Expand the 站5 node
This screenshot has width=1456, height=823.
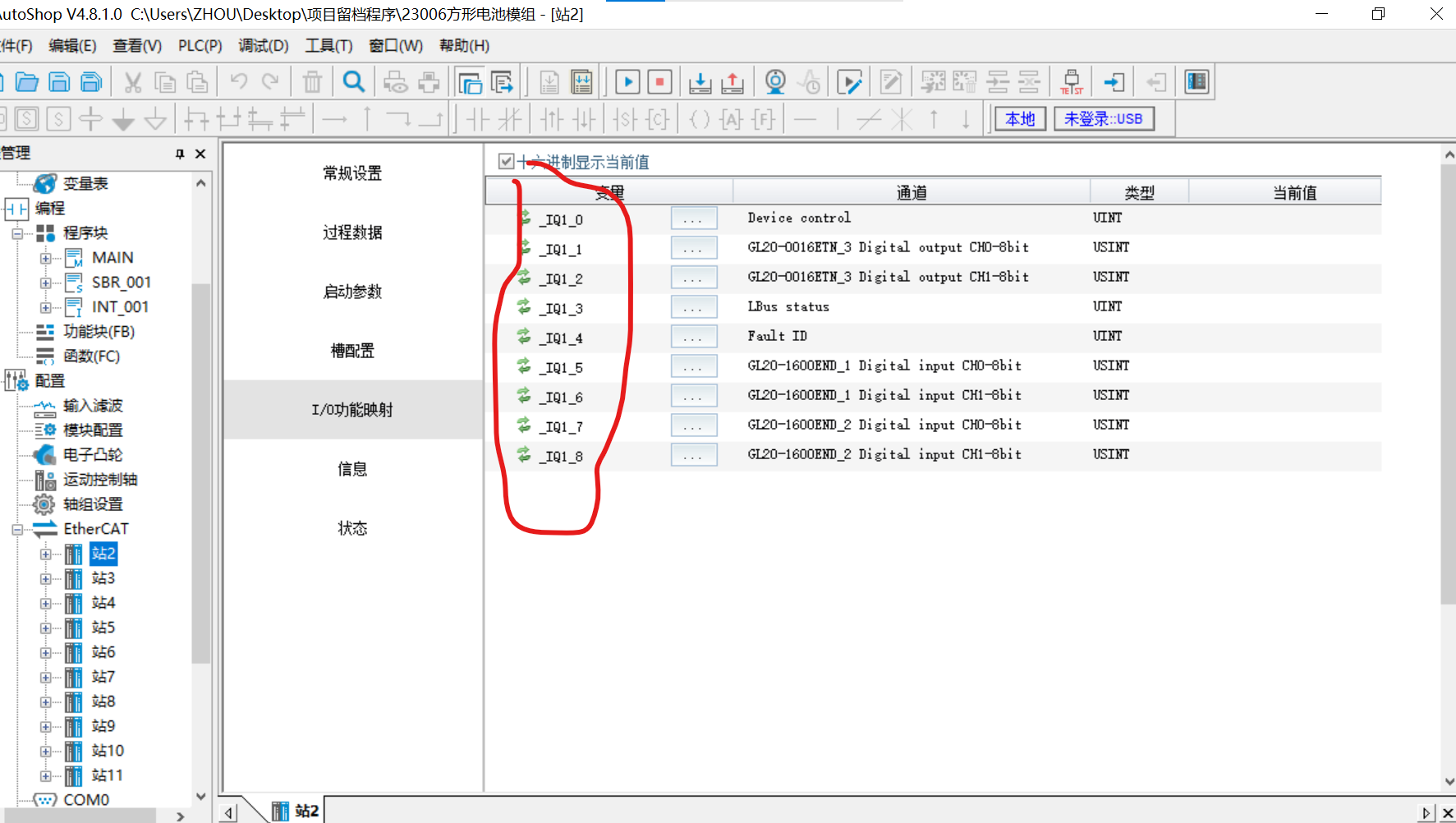(x=45, y=628)
